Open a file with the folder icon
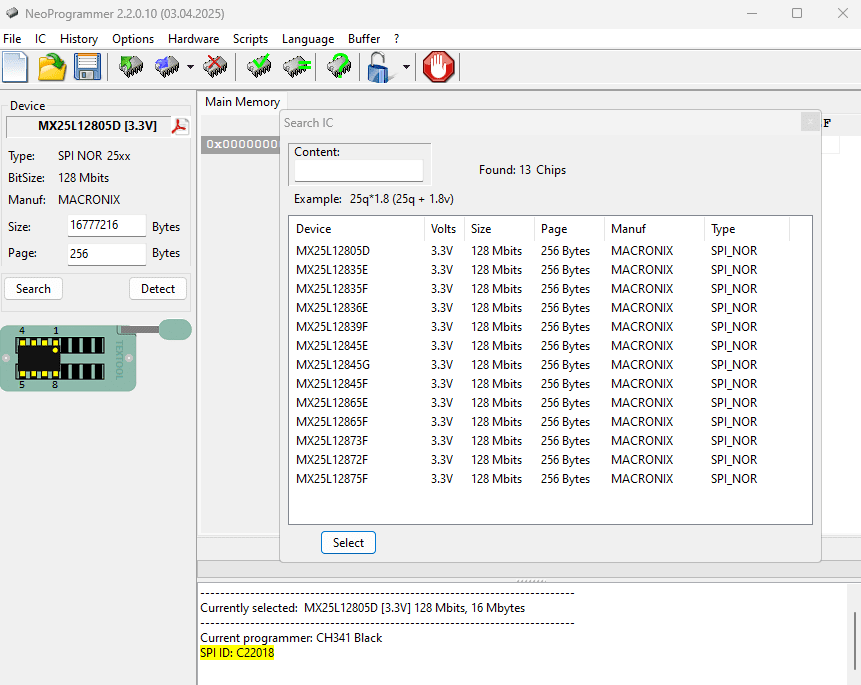Screen dimensions: 861x685 [x=52, y=67]
